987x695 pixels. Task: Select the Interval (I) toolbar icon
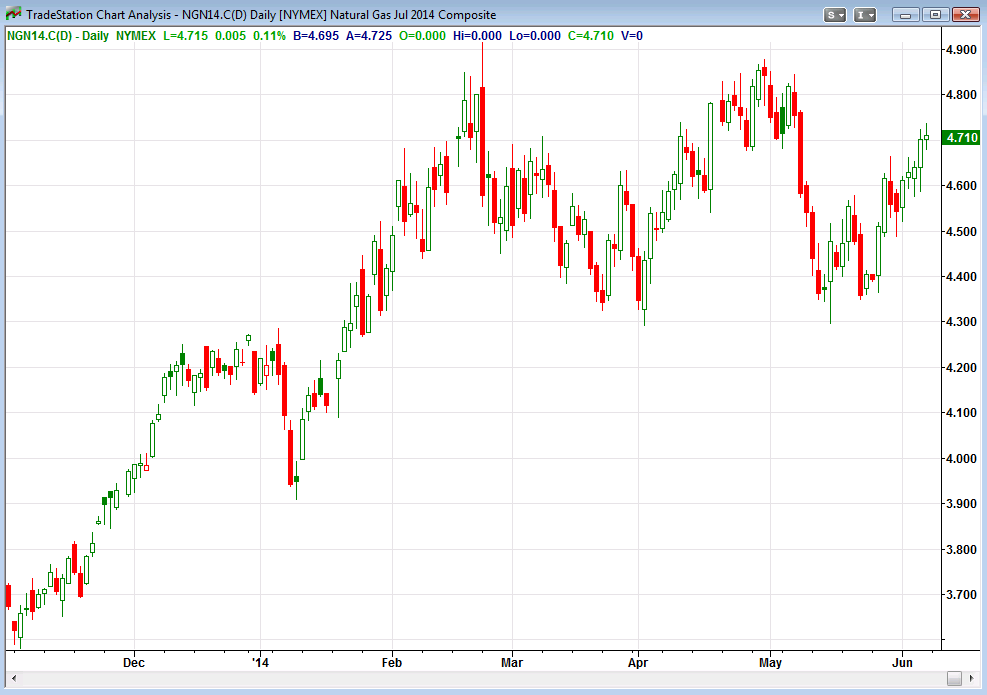(859, 14)
